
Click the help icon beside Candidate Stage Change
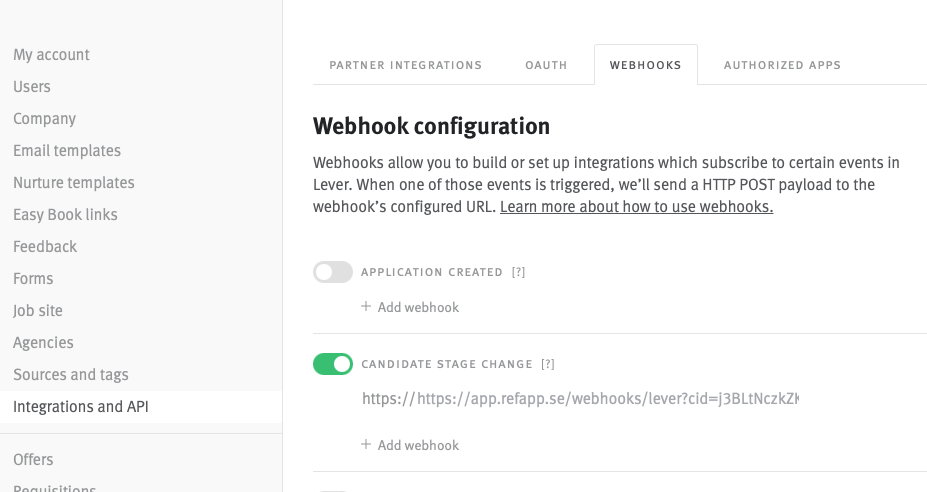[x=548, y=364]
